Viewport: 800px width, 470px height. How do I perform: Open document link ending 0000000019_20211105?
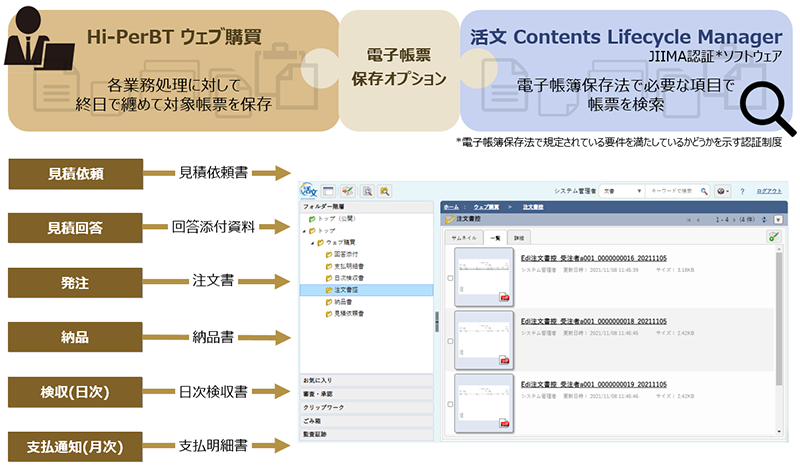(594, 384)
